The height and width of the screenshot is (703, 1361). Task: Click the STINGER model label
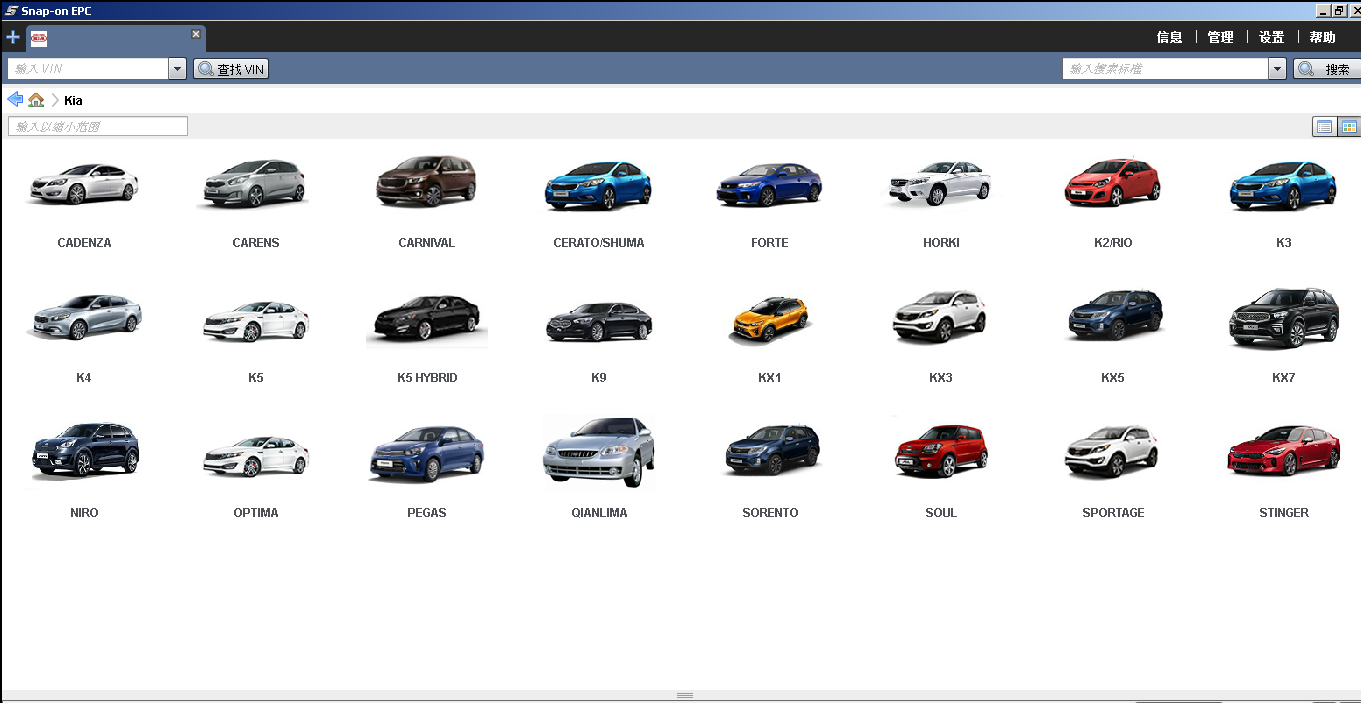[x=1284, y=513]
